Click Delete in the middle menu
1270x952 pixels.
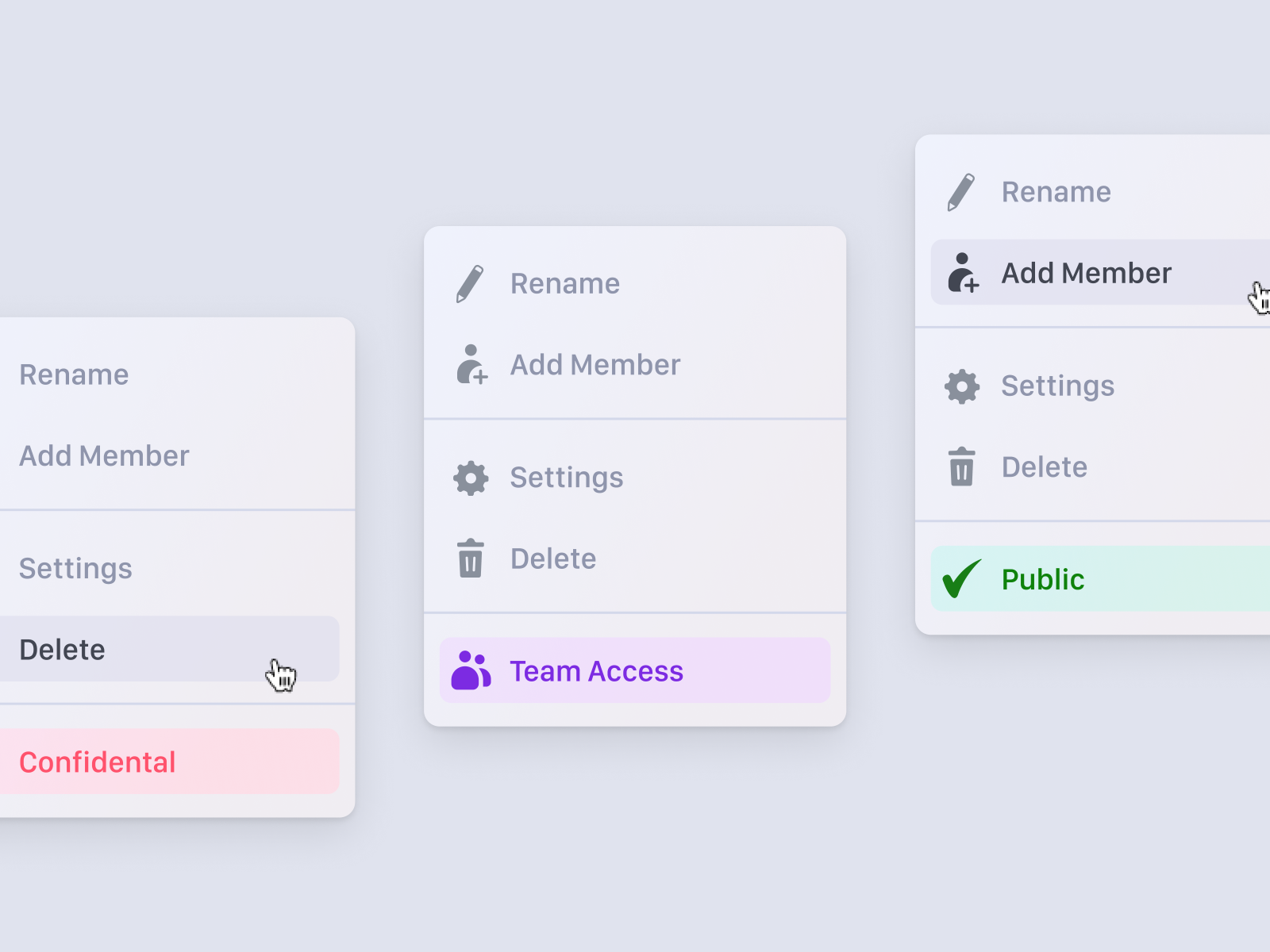[x=553, y=559]
